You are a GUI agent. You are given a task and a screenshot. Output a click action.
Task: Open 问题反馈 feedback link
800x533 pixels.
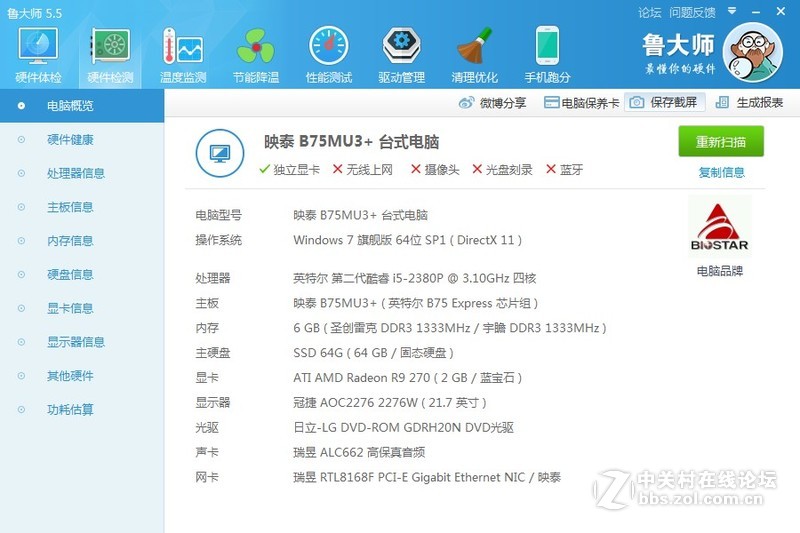[x=692, y=13]
